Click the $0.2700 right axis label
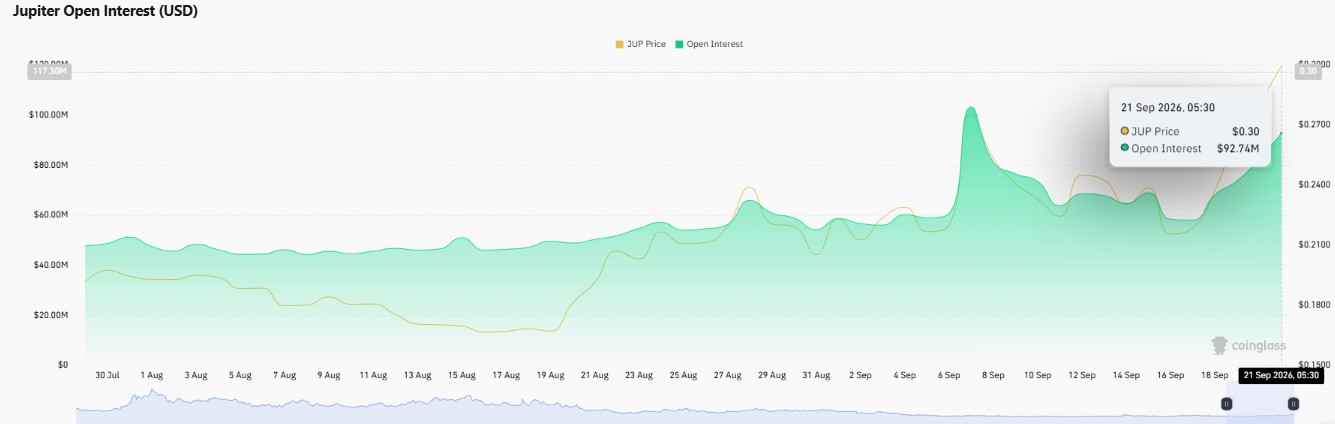Viewport: 1335px width, 424px height. tap(1315, 125)
